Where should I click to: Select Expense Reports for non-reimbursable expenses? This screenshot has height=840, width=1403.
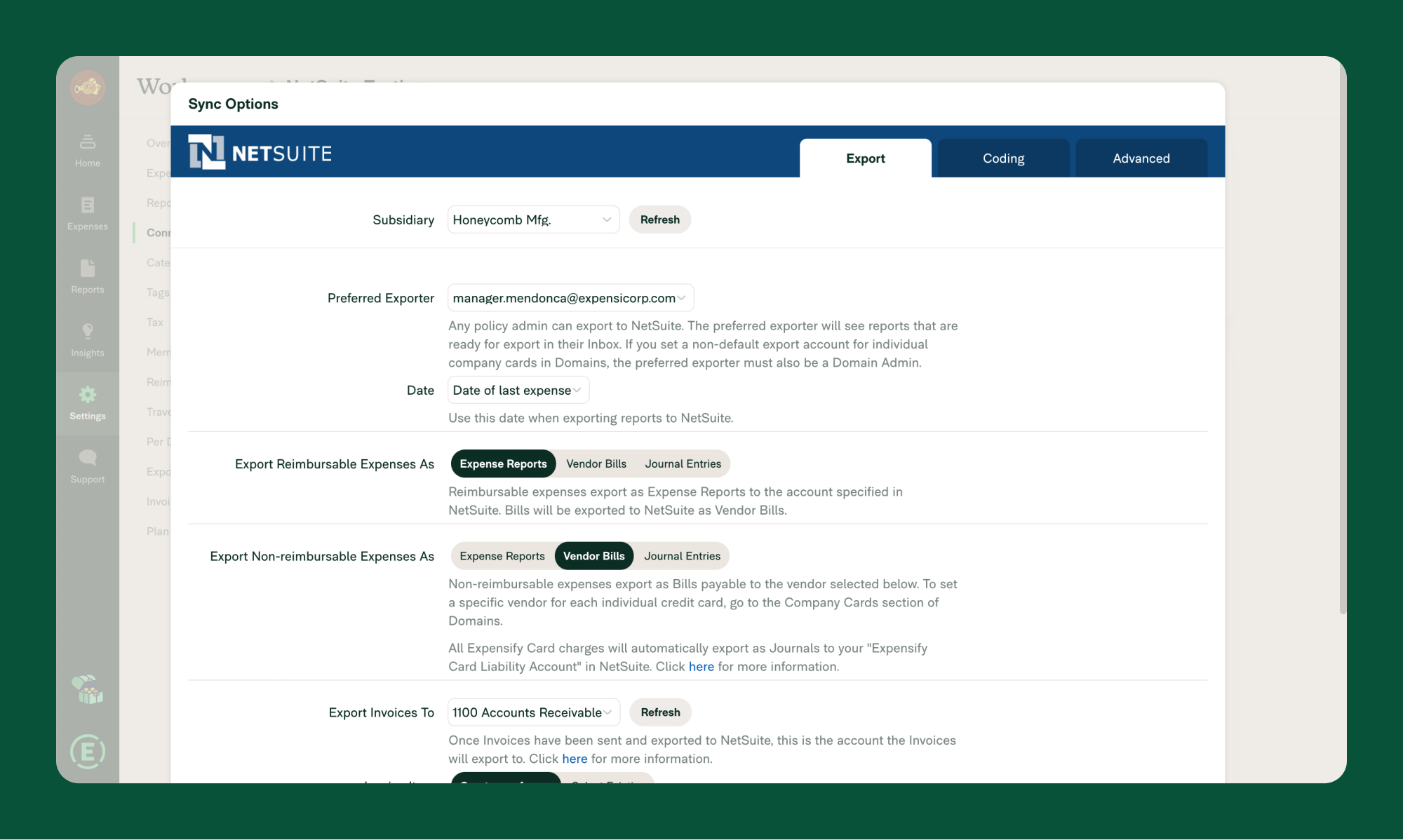[x=501, y=555]
